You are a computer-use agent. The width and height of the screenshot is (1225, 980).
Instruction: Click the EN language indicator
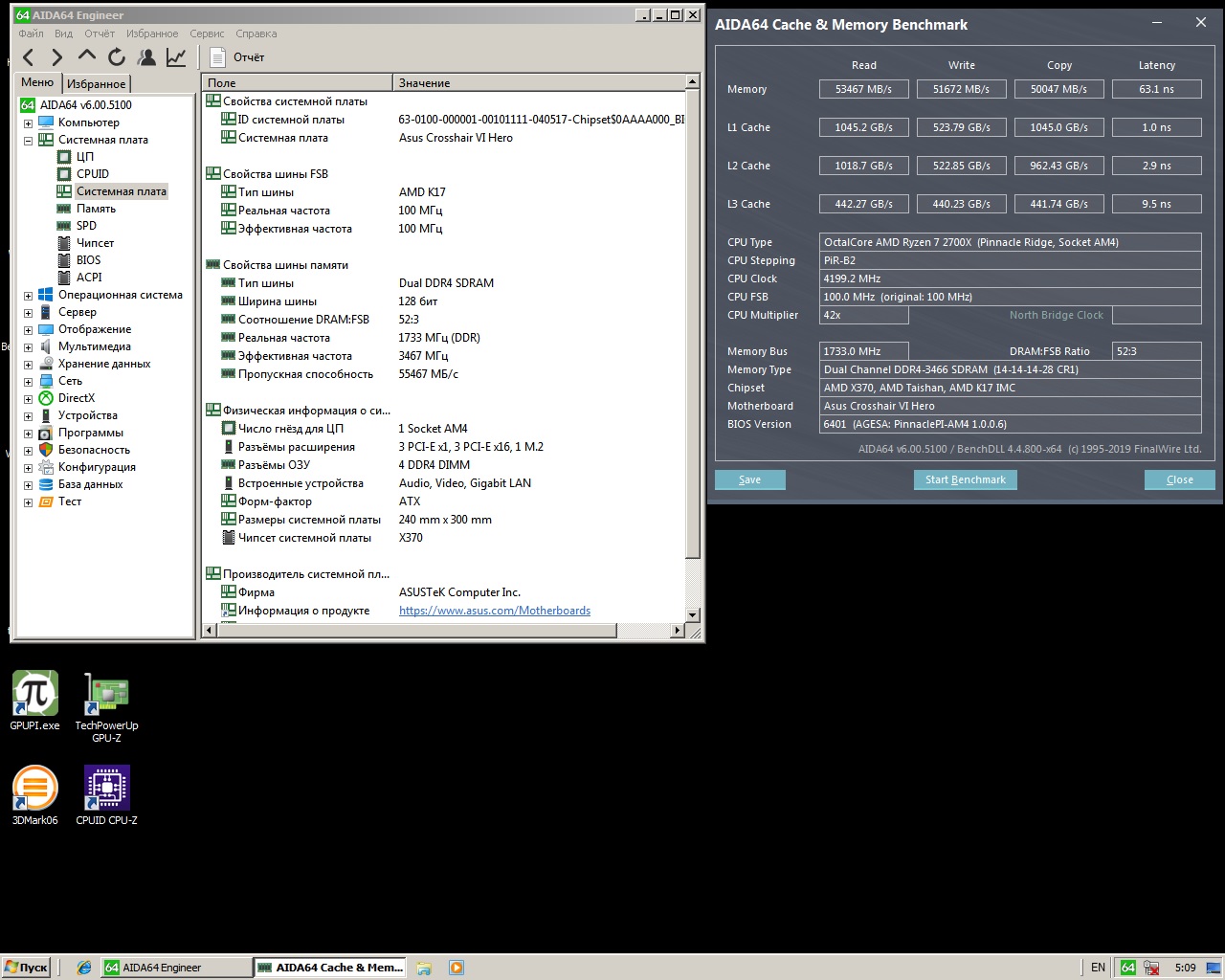pyautogui.click(x=1098, y=968)
